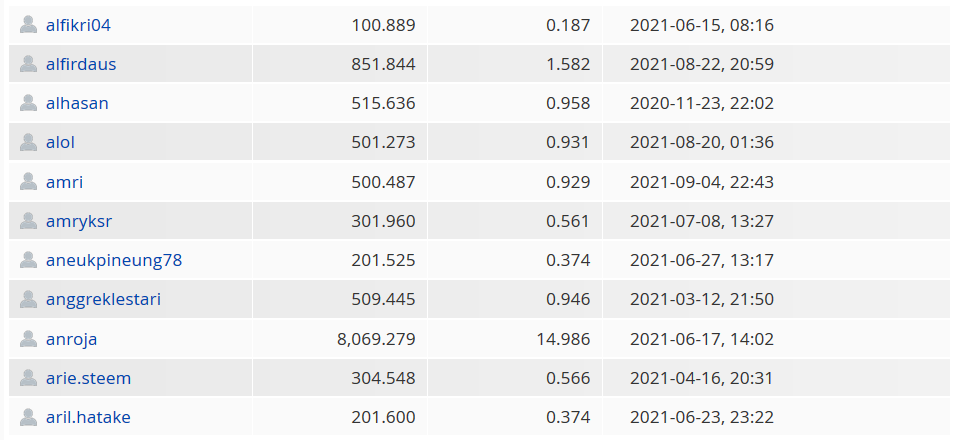Click the user icon next to alol
Viewport: 954px width, 440px height.
(x=28, y=143)
